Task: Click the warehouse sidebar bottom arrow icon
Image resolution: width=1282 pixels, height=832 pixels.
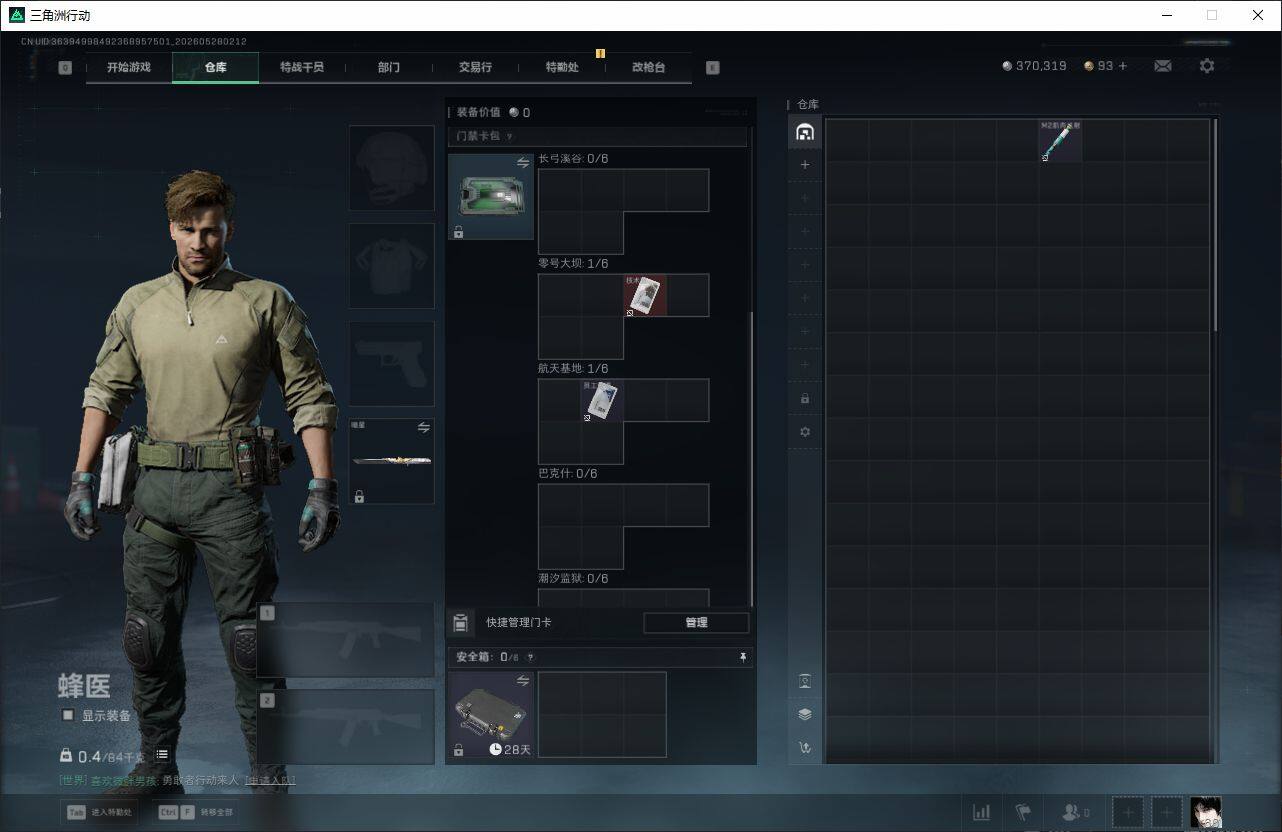Action: point(805,747)
